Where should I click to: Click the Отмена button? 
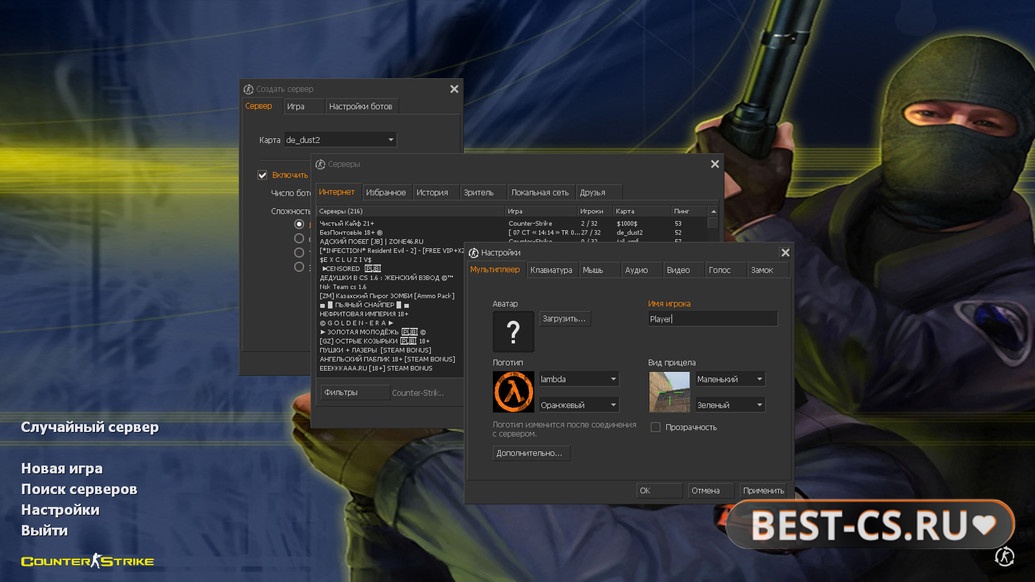(710, 491)
